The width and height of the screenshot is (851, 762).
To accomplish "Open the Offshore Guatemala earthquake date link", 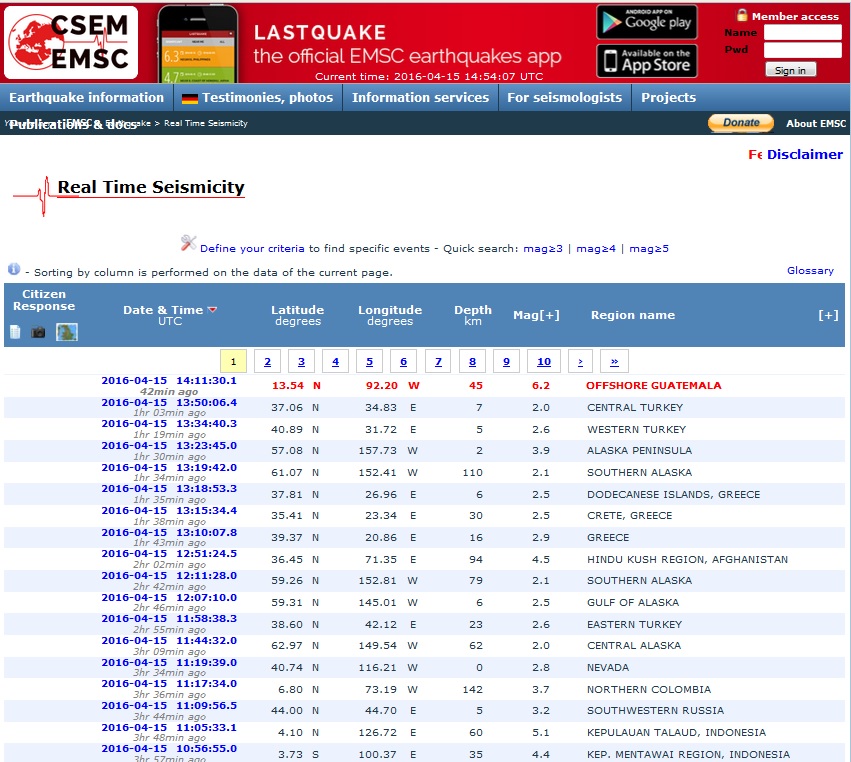I will (168, 381).
